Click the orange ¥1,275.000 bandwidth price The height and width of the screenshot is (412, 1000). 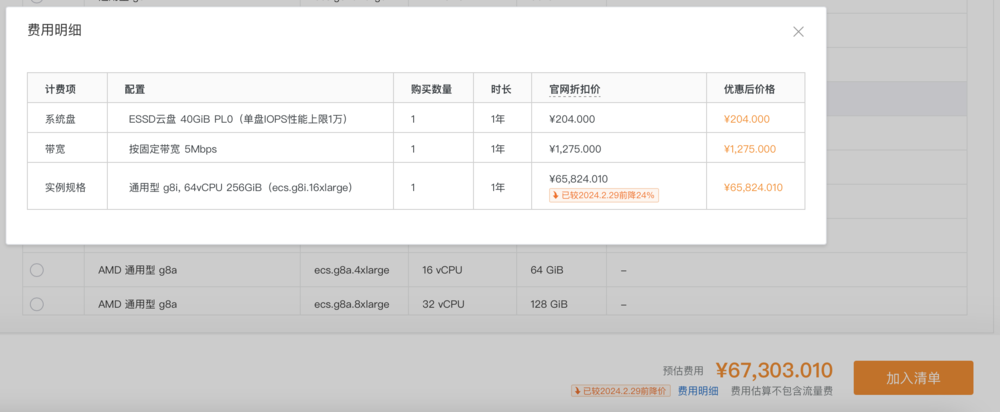749,149
